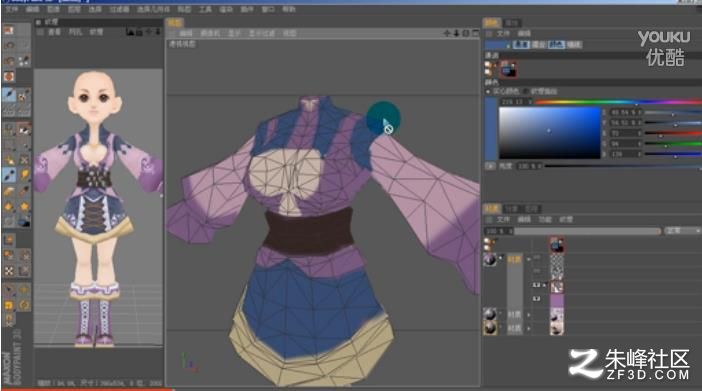Viewport: 702px width, 391px height.
Task: Expand the first material's layer arrow
Action: [x=529, y=259]
